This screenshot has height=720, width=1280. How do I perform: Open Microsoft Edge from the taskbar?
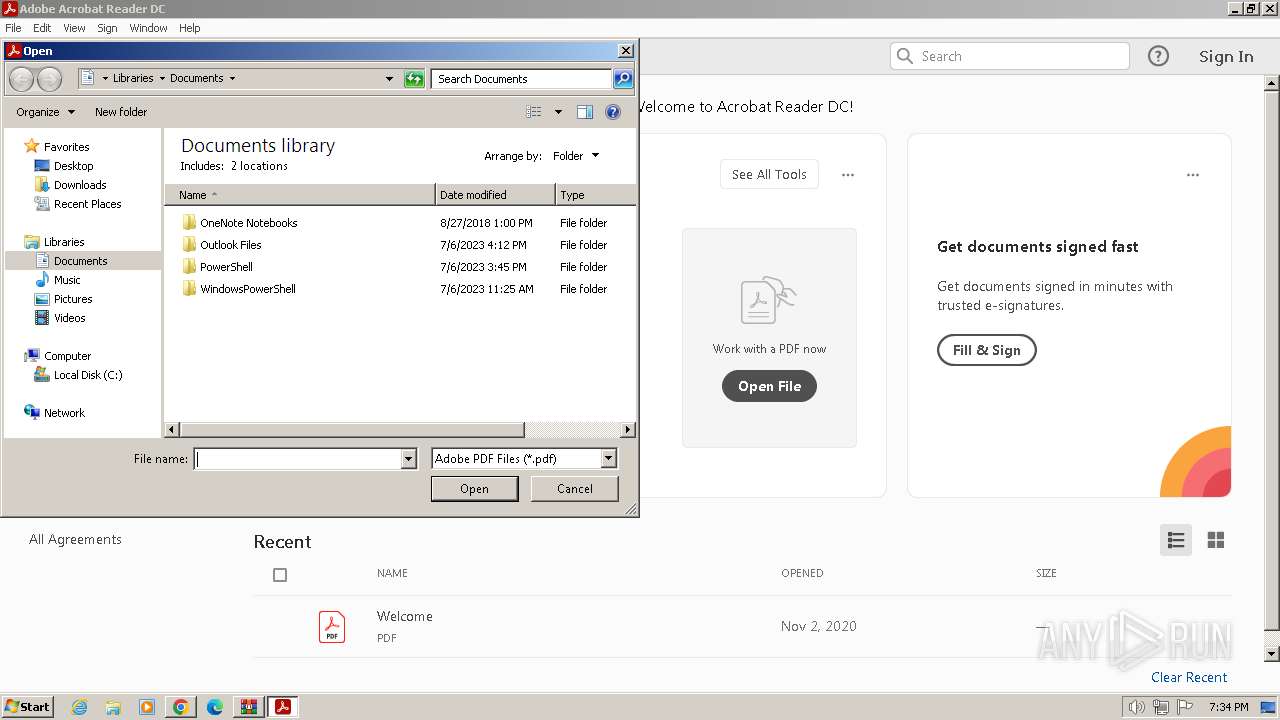tap(215, 707)
